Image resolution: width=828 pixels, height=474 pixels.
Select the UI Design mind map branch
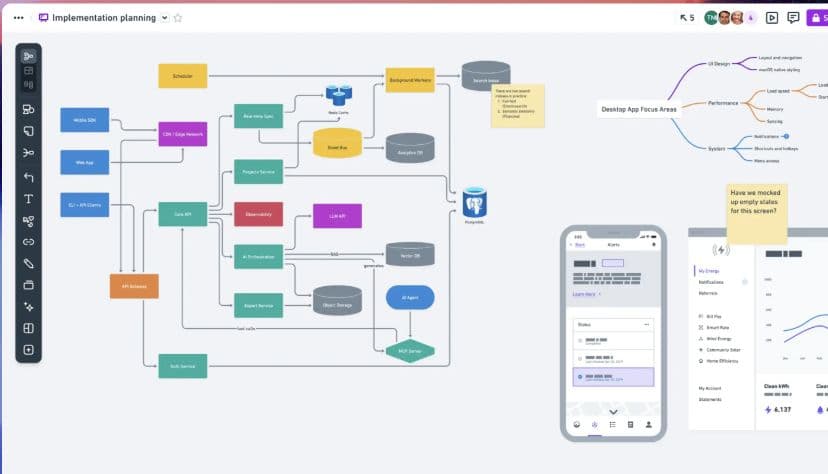(719, 64)
